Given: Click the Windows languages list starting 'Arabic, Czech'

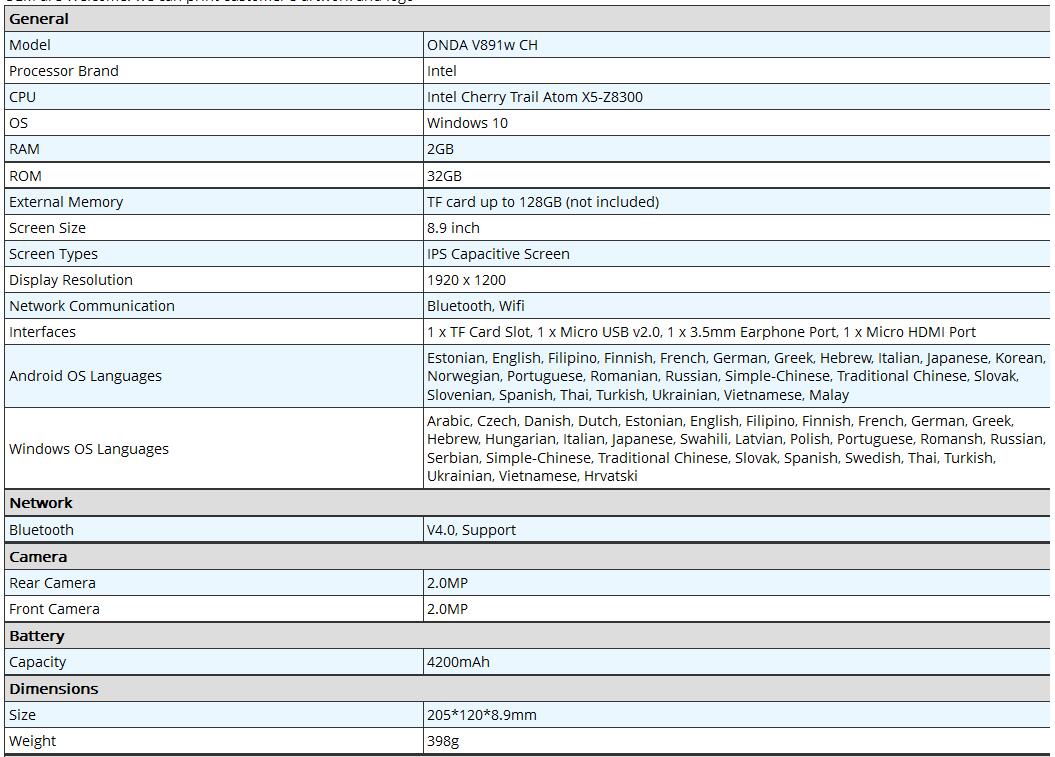Looking at the screenshot, I should click(736, 448).
